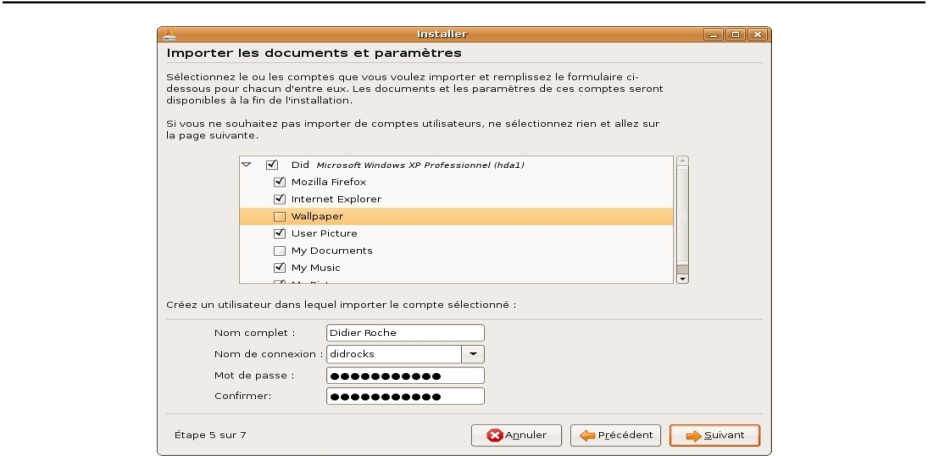Enable the Wallpaper checkbox
The width and height of the screenshot is (928, 456).
280,216
